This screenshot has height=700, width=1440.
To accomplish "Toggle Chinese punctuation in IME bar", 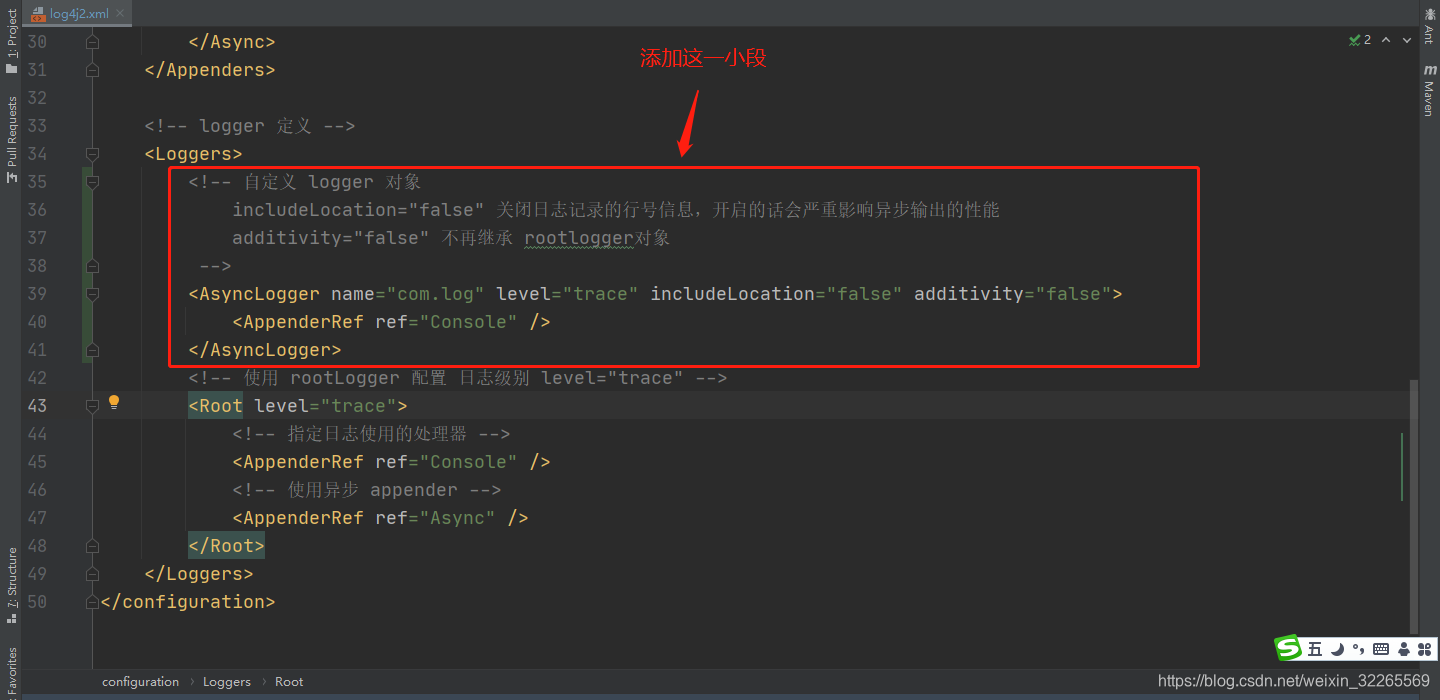I will [x=1358, y=649].
